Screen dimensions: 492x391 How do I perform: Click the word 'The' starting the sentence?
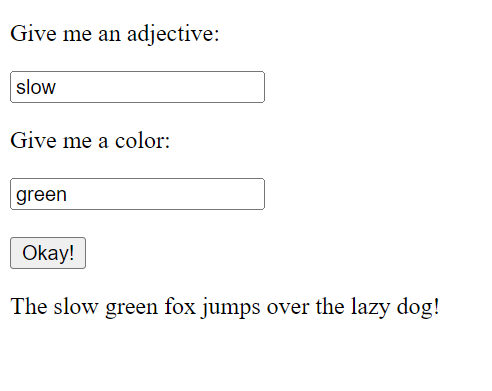click(x=29, y=306)
